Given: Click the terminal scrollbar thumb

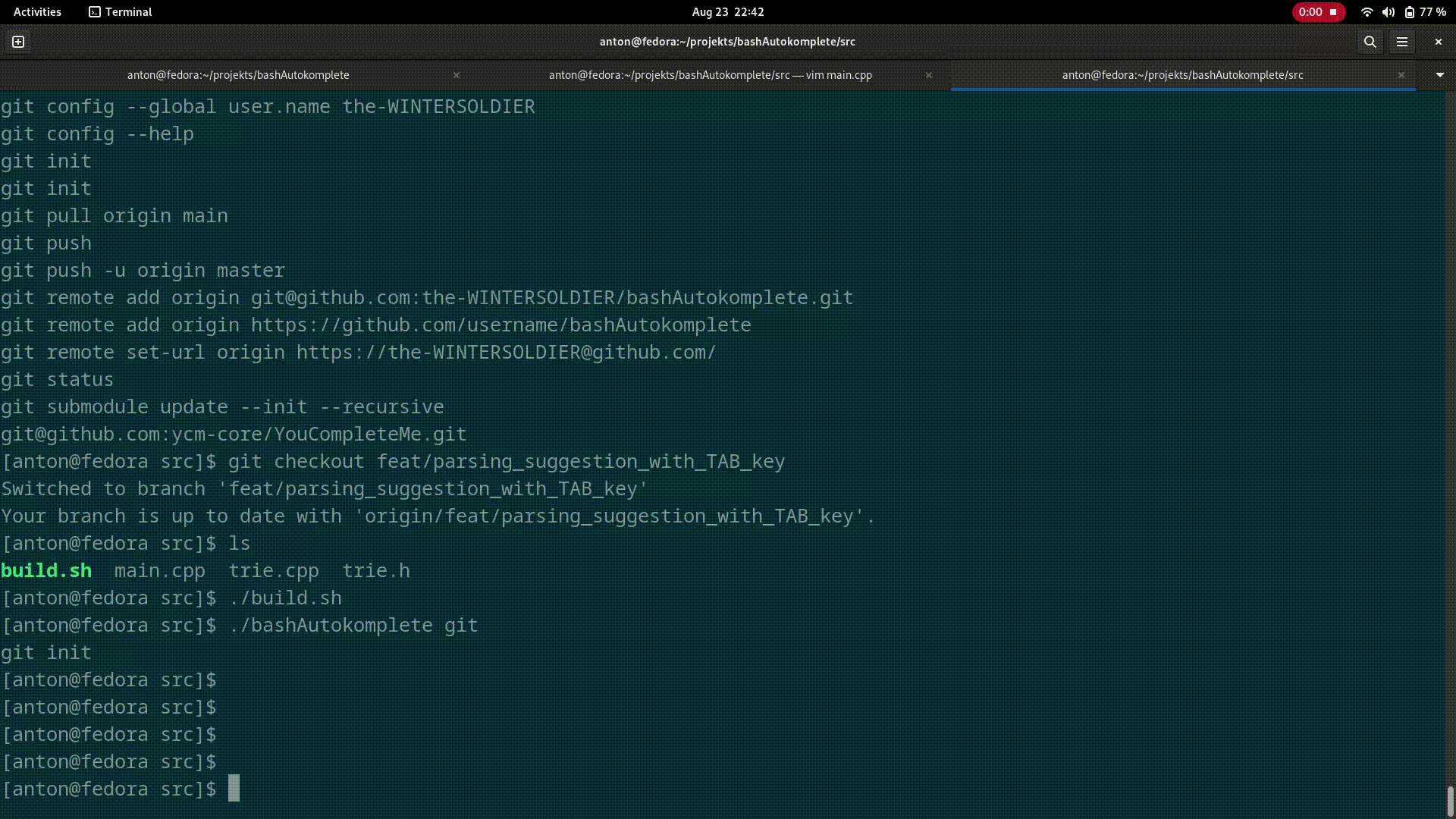Looking at the screenshot, I should tap(1450, 801).
